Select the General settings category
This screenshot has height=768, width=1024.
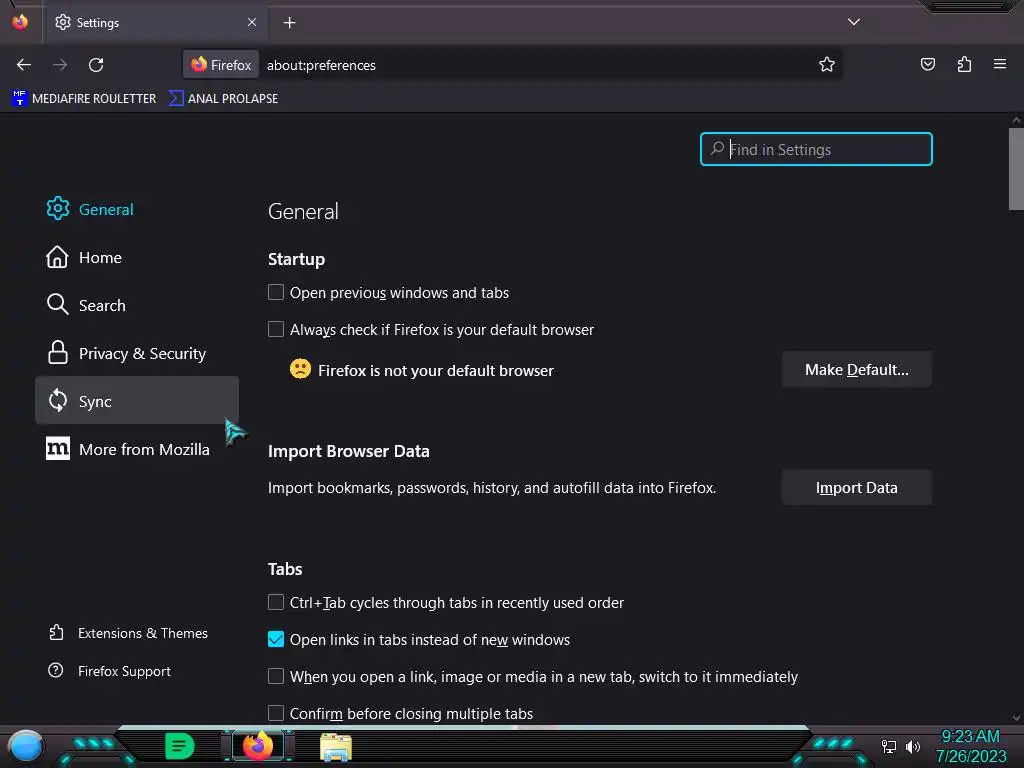tap(136, 209)
